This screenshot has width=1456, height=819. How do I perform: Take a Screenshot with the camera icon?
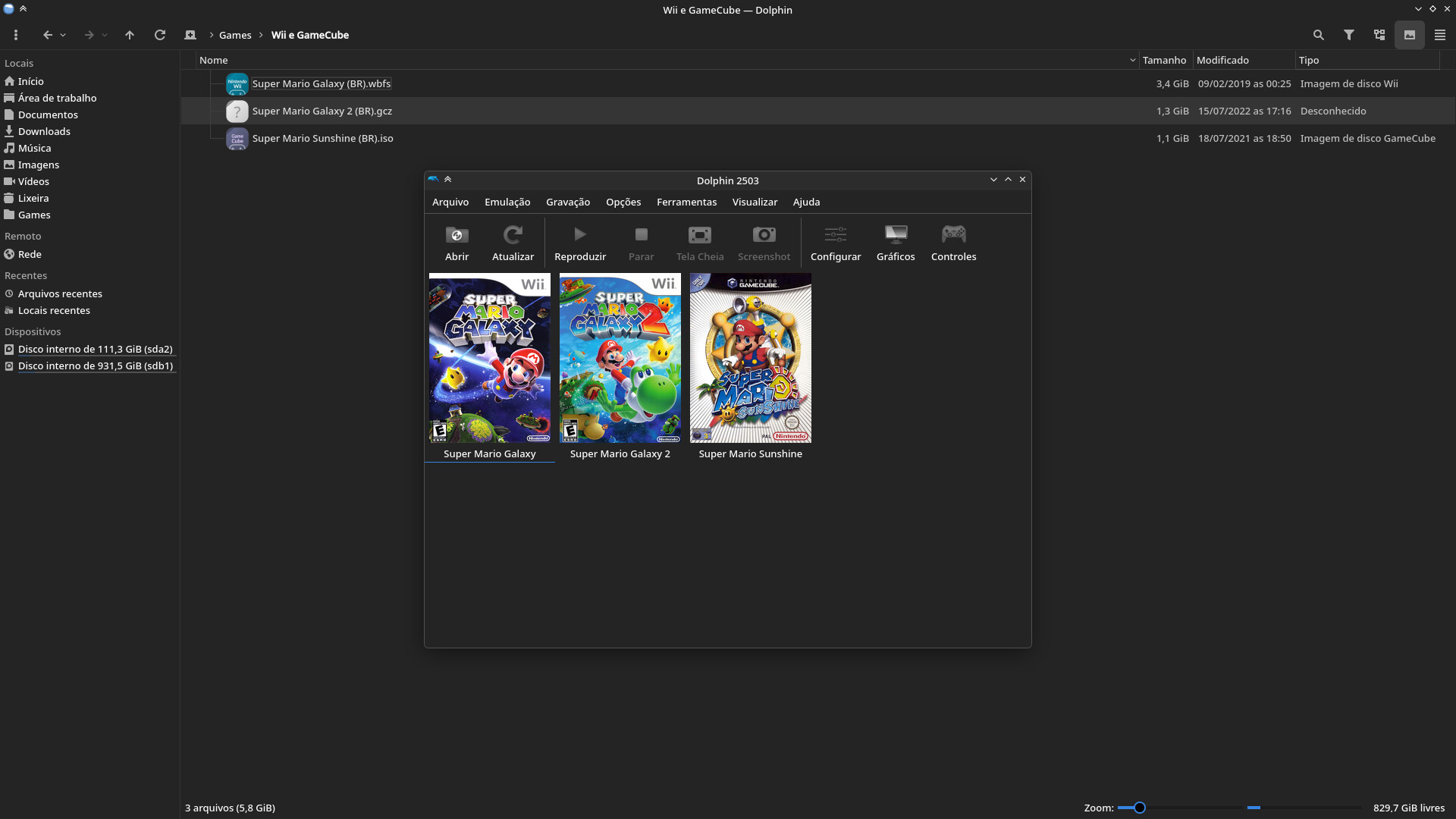764,235
